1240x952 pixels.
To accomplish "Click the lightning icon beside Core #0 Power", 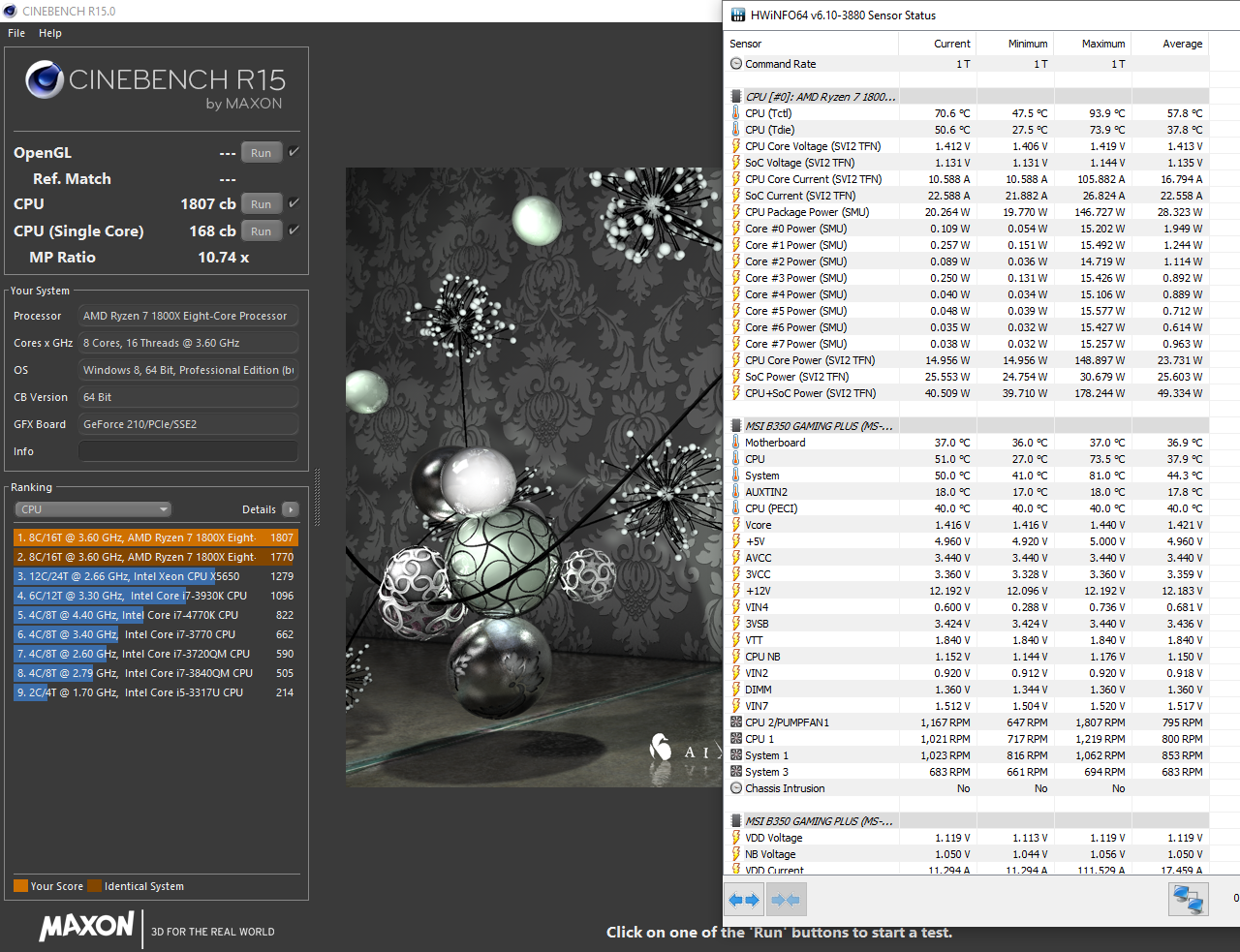I will pyautogui.click(x=736, y=229).
